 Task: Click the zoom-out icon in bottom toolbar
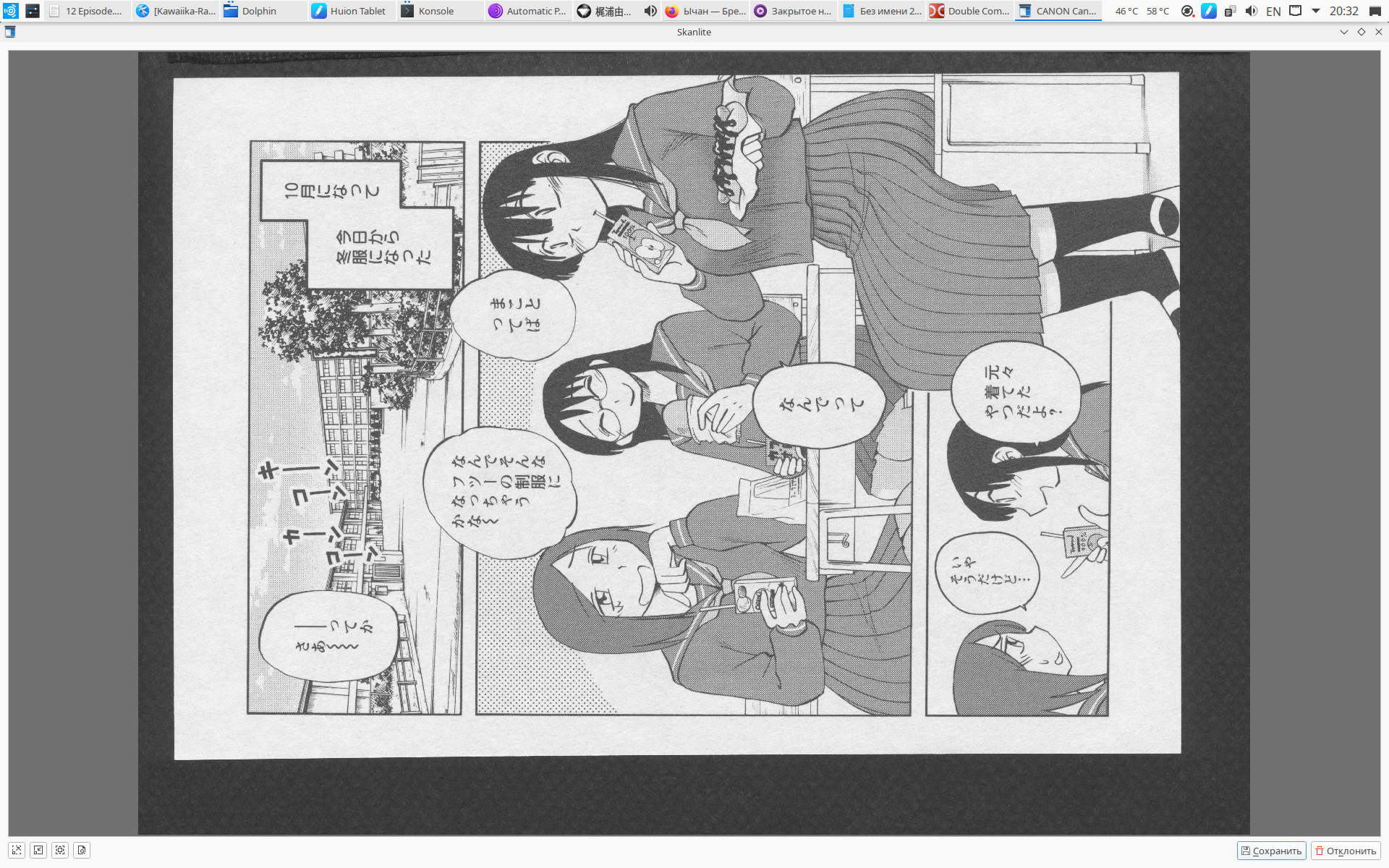38,850
